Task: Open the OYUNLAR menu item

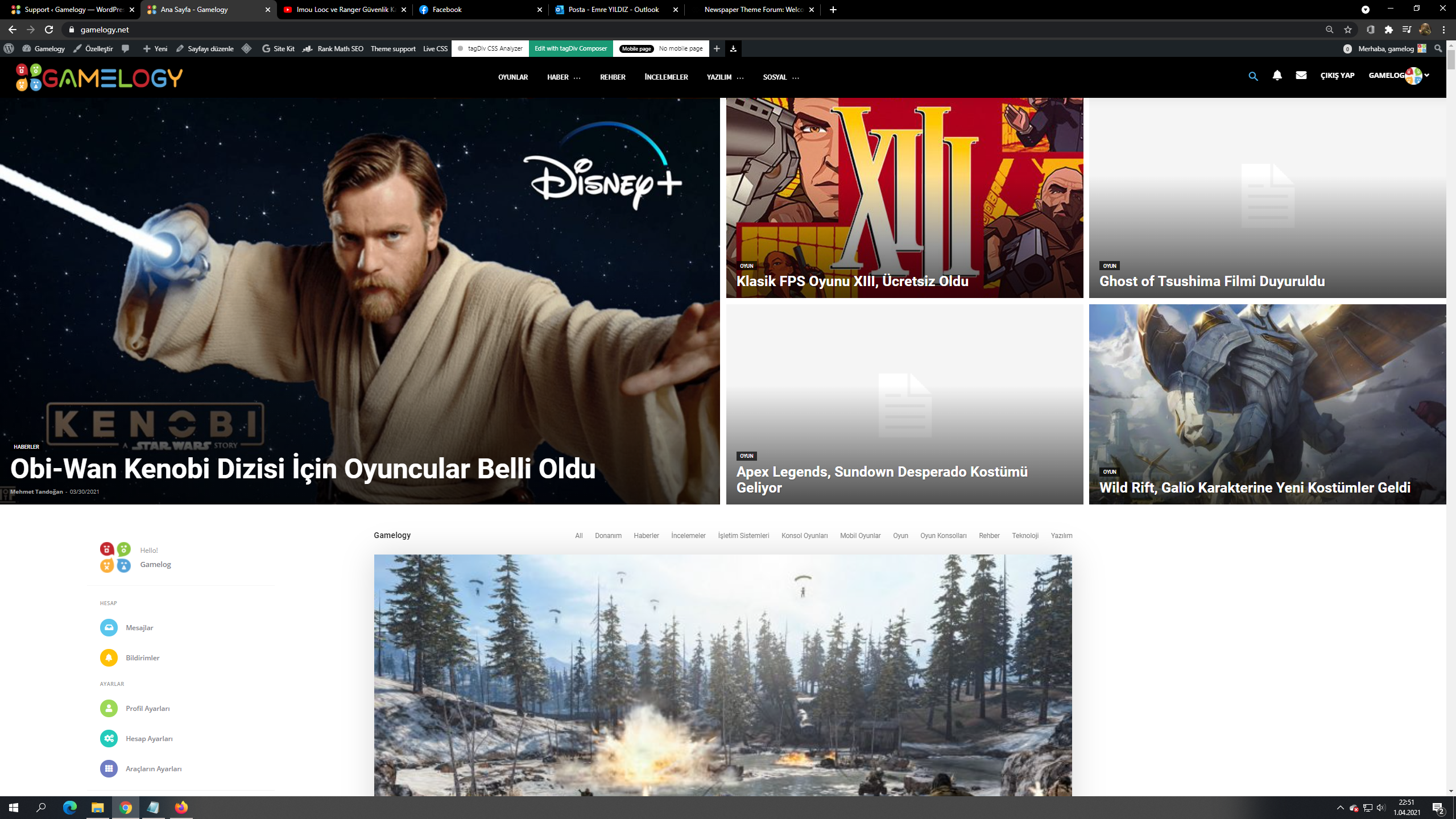Action: [513, 77]
